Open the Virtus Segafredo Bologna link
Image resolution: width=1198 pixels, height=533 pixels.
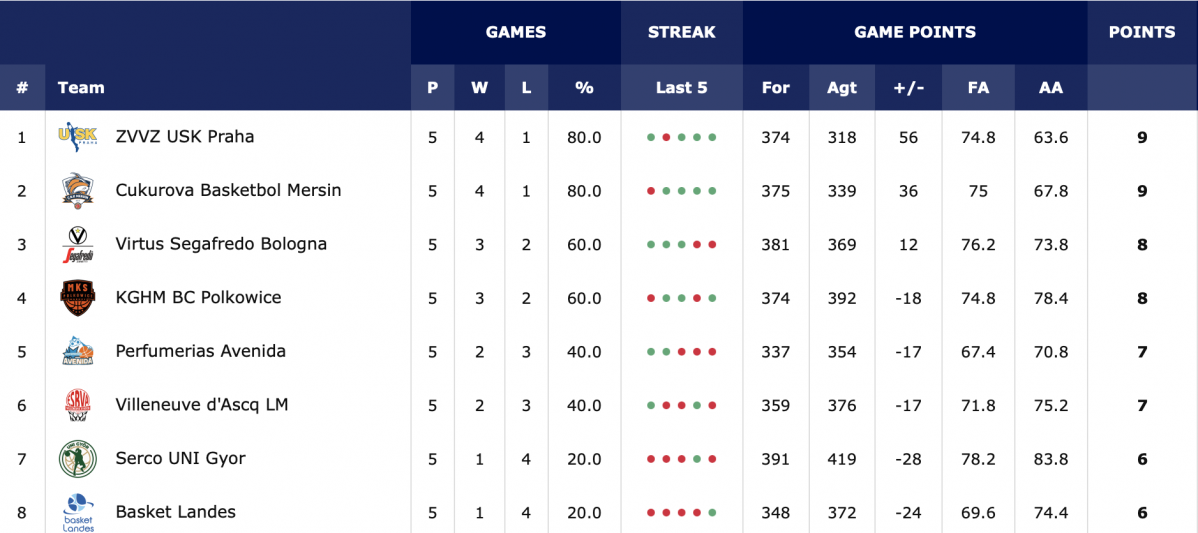coord(222,244)
